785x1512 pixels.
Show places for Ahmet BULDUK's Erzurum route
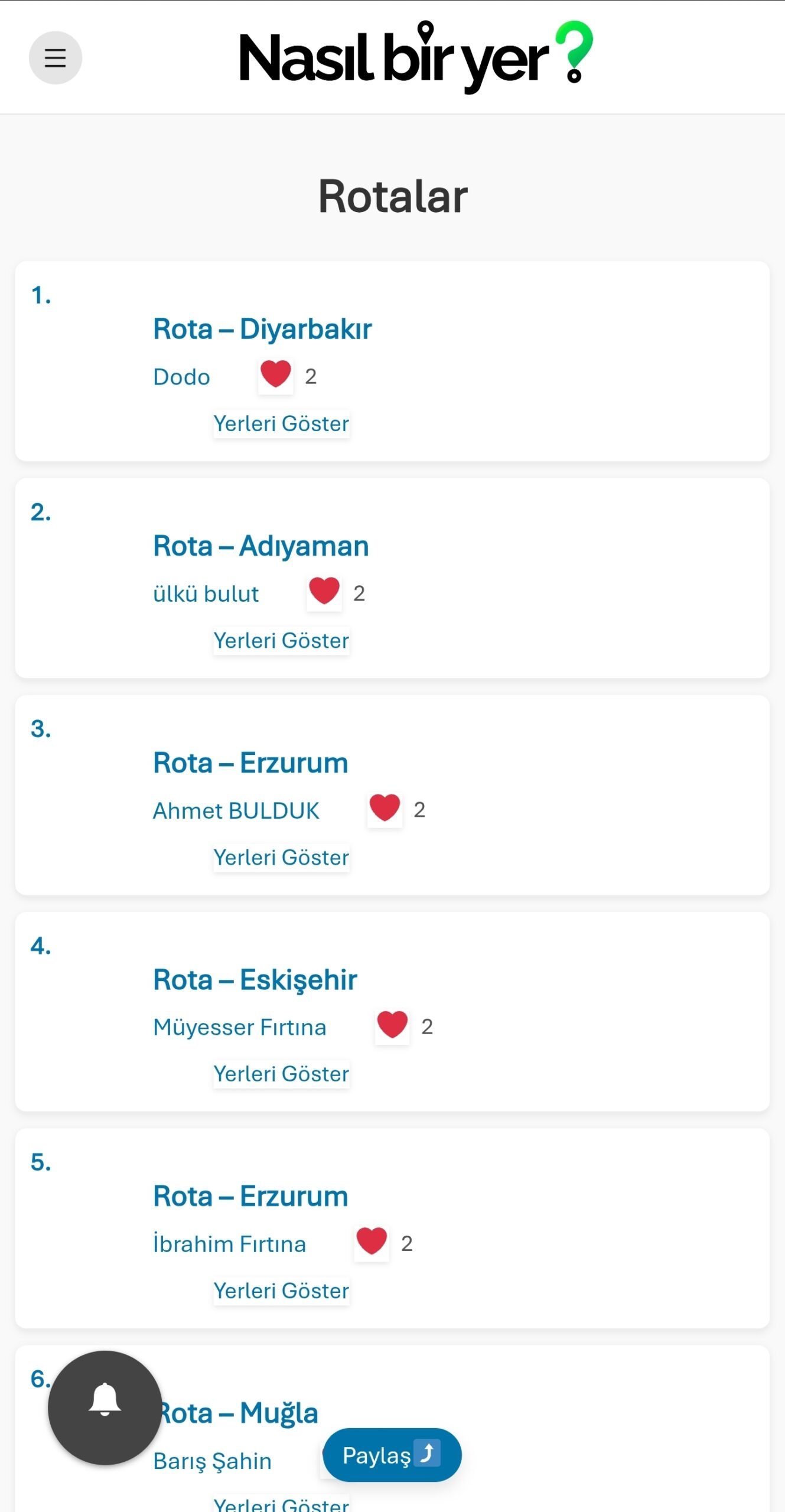(x=281, y=857)
